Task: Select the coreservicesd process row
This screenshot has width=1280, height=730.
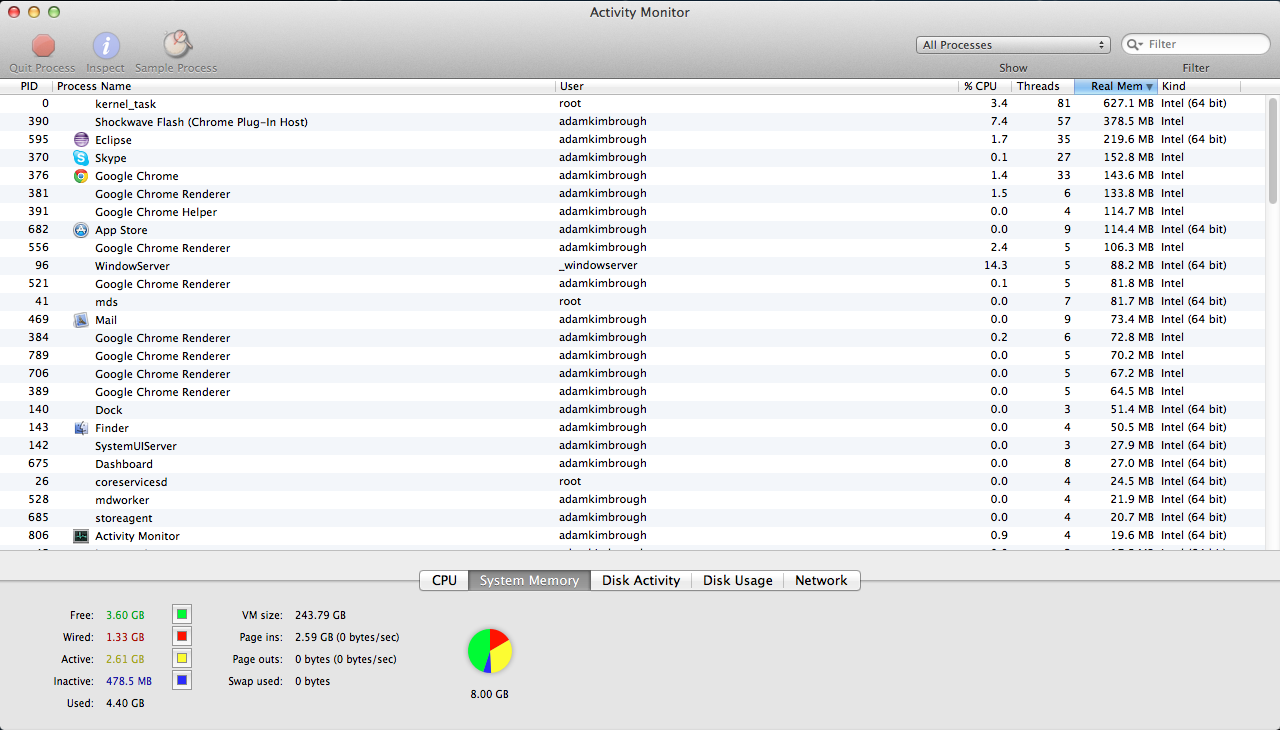Action: tap(640, 482)
